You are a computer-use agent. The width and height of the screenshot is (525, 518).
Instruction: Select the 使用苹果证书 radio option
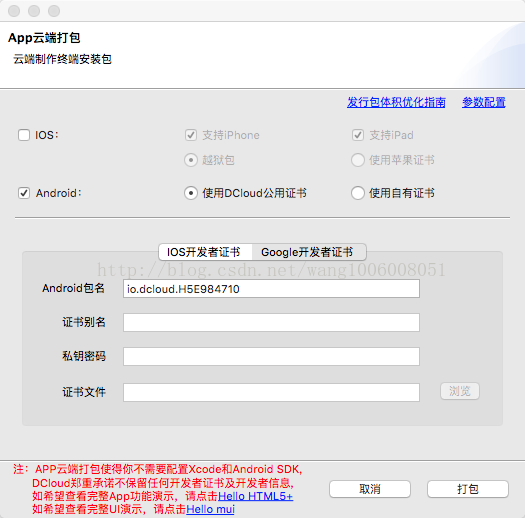[x=358, y=160]
